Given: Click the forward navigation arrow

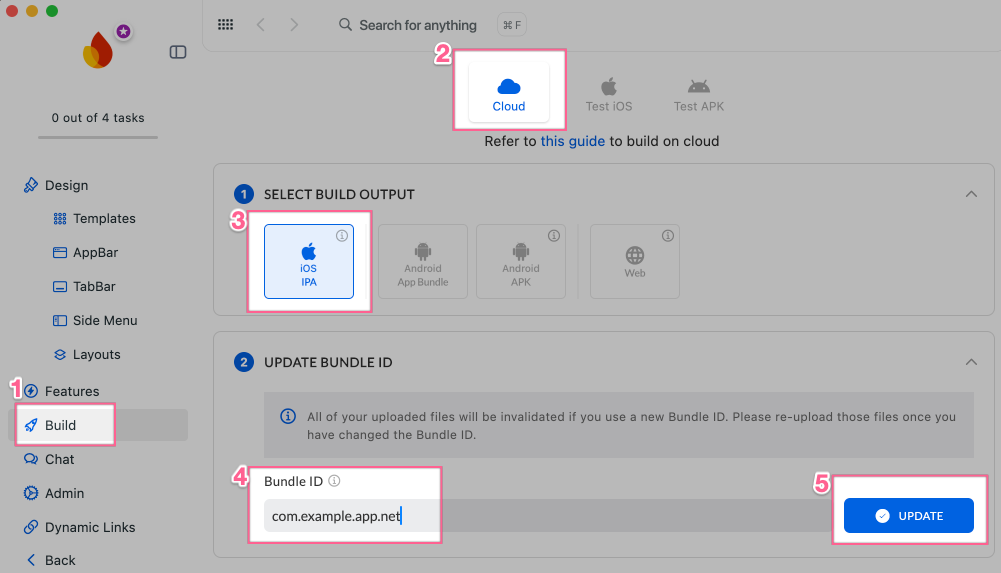Looking at the screenshot, I should point(293,25).
